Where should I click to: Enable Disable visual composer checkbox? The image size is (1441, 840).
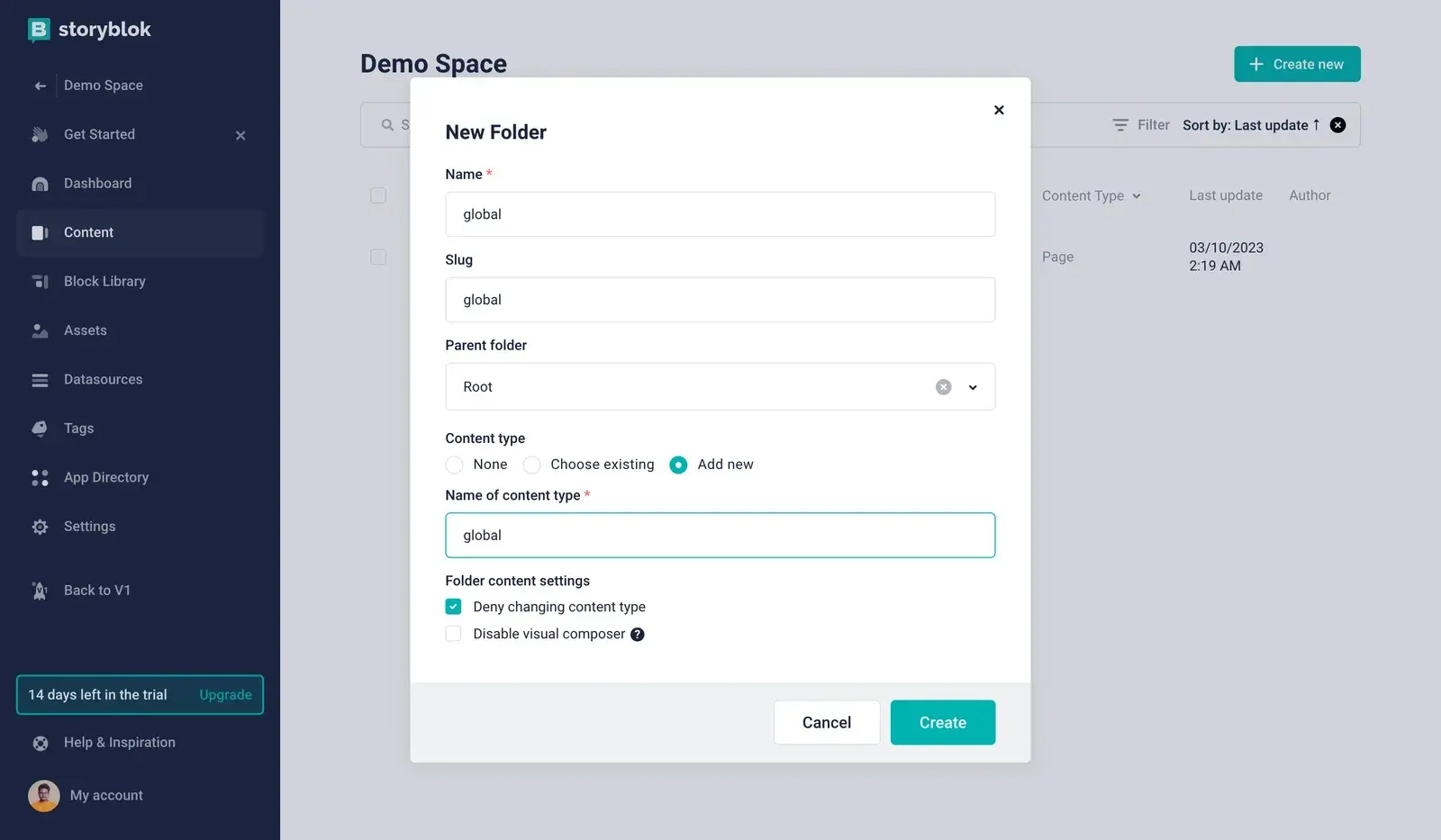453,634
